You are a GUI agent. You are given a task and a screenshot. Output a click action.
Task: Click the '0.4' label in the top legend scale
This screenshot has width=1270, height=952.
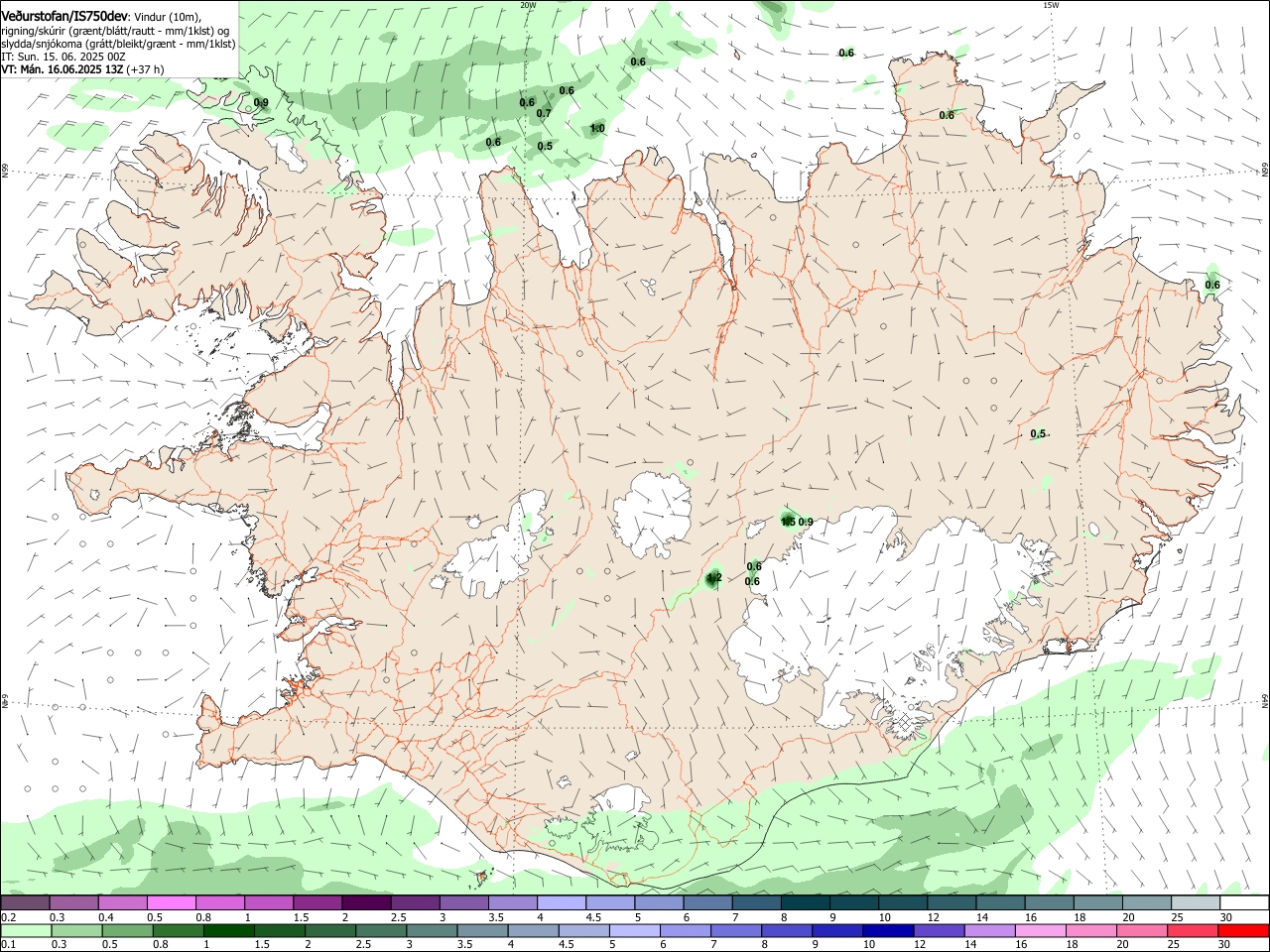[x=106, y=917]
